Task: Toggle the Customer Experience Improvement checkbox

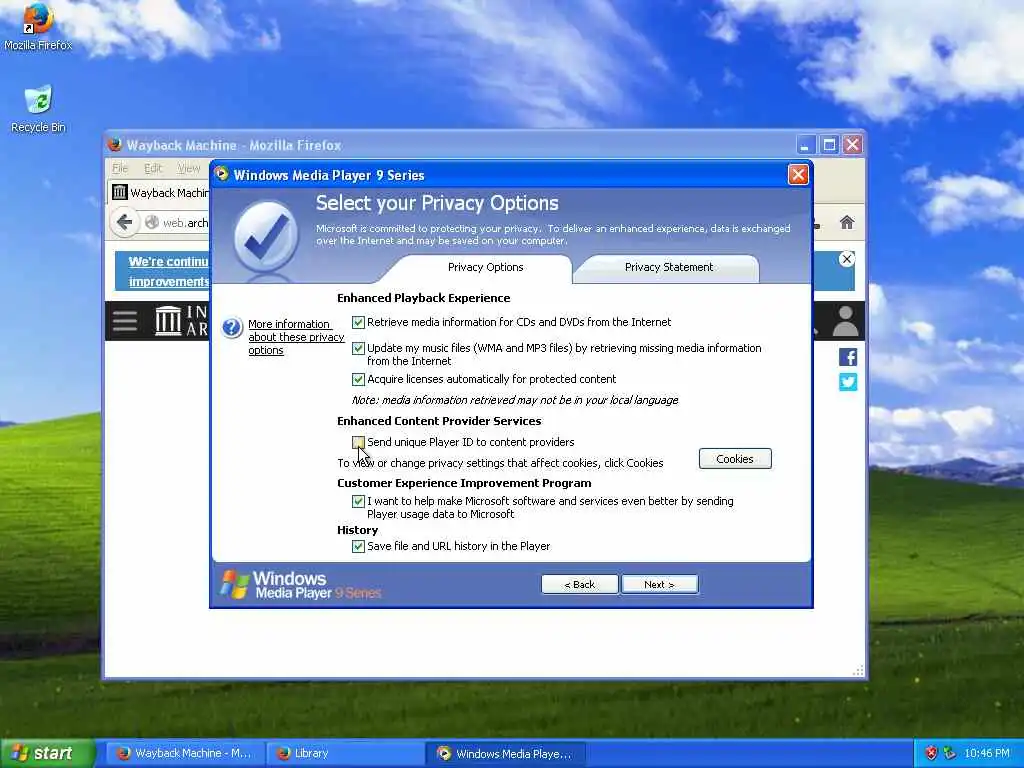Action: (358, 501)
